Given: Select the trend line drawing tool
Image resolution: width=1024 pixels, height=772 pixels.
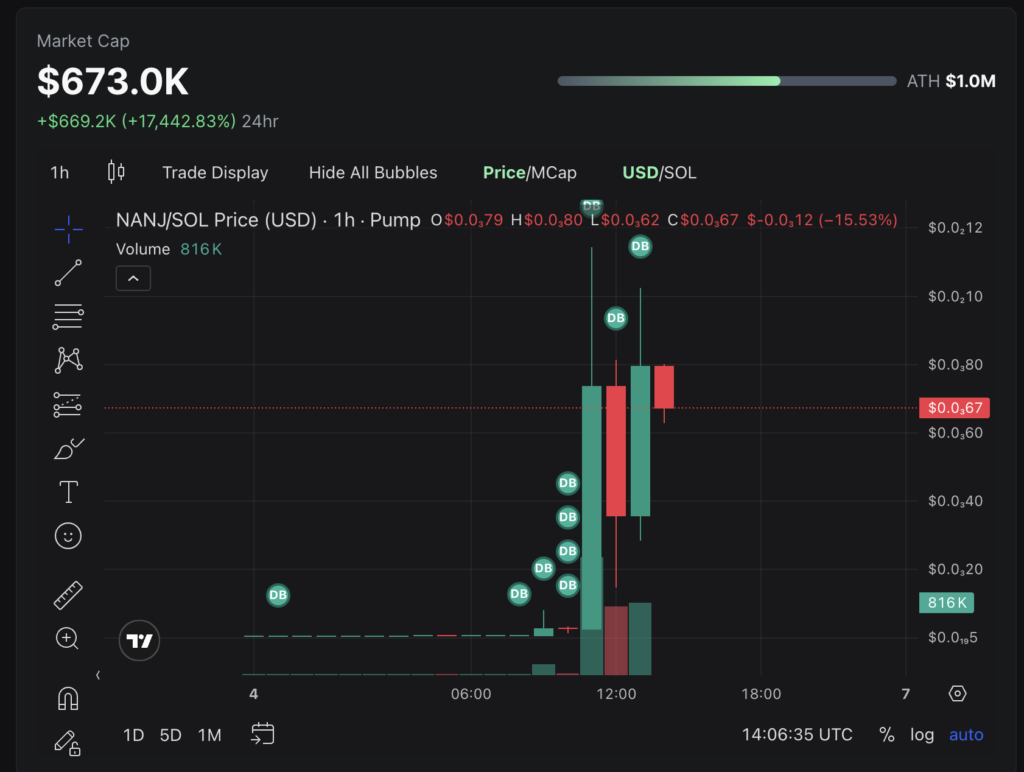Looking at the screenshot, I should pos(68,273).
